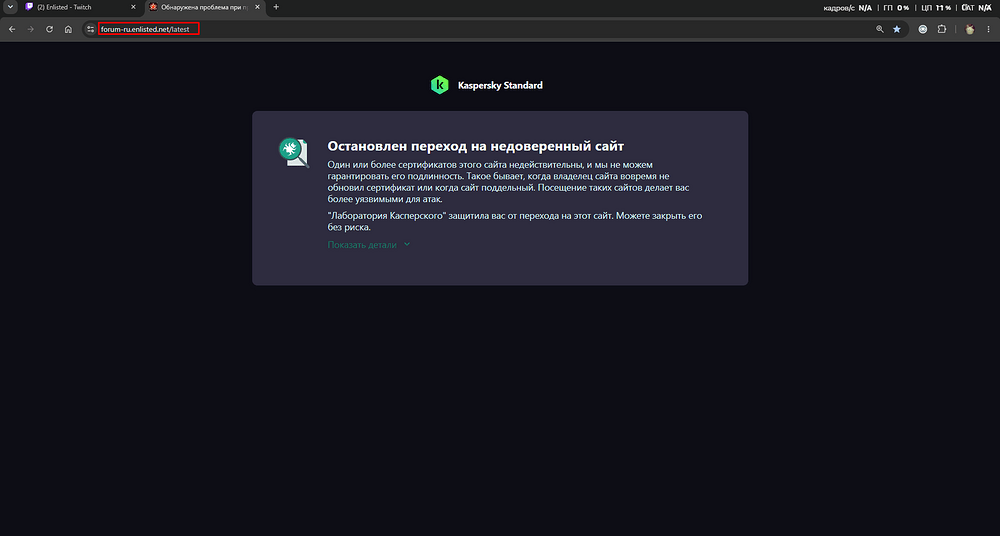
Task: Open the Extensions puzzle menu
Action: click(942, 29)
